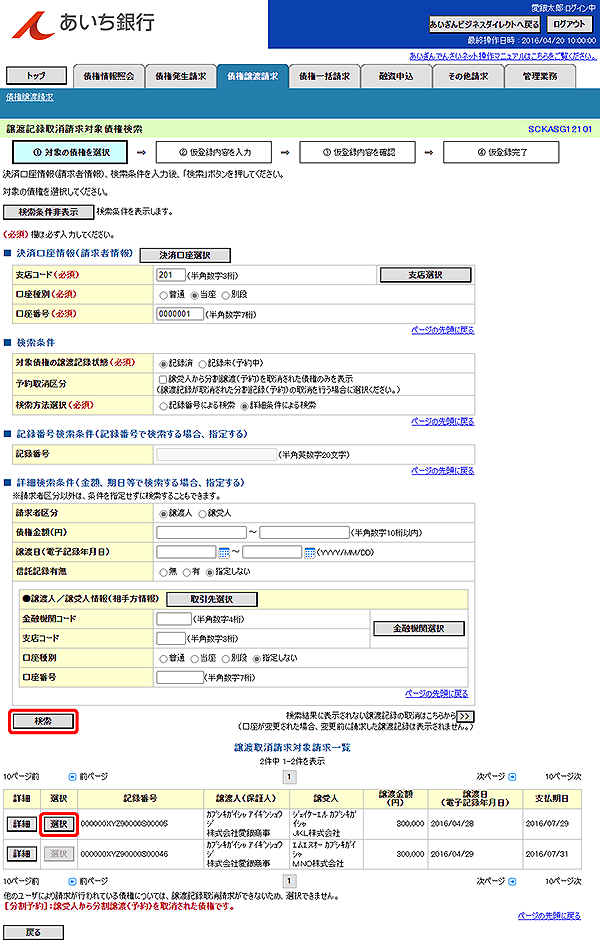Select 無 for 信託記録有無

pos(163,572)
